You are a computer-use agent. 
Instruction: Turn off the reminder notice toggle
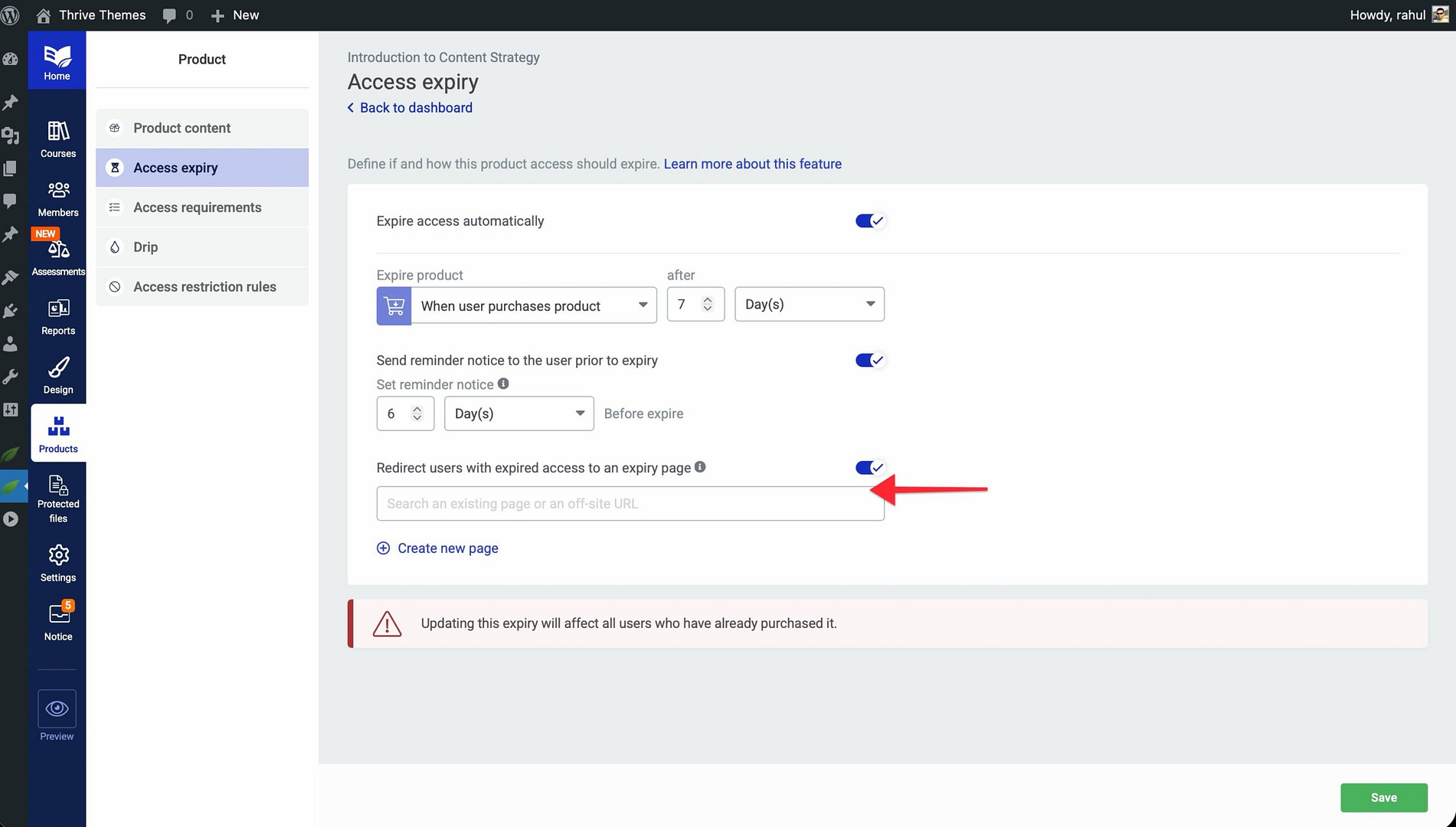click(x=869, y=361)
